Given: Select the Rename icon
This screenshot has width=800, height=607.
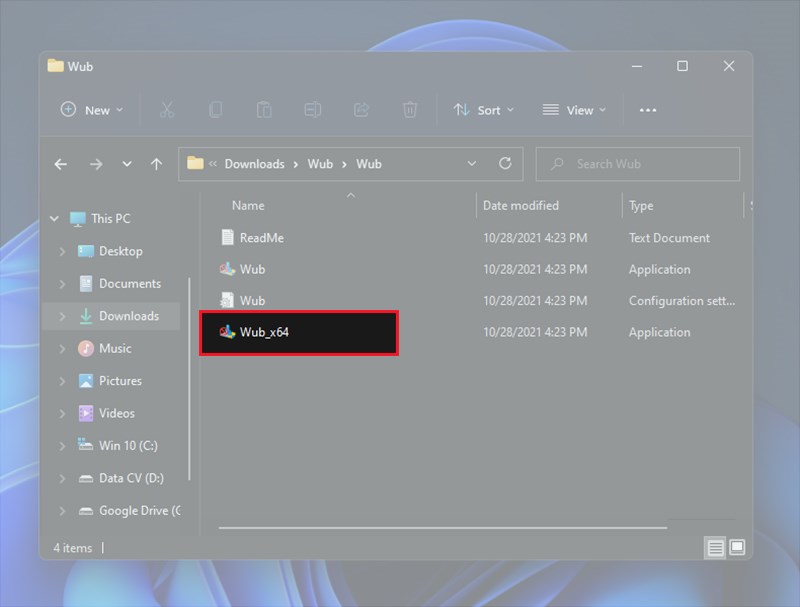Looking at the screenshot, I should (313, 110).
